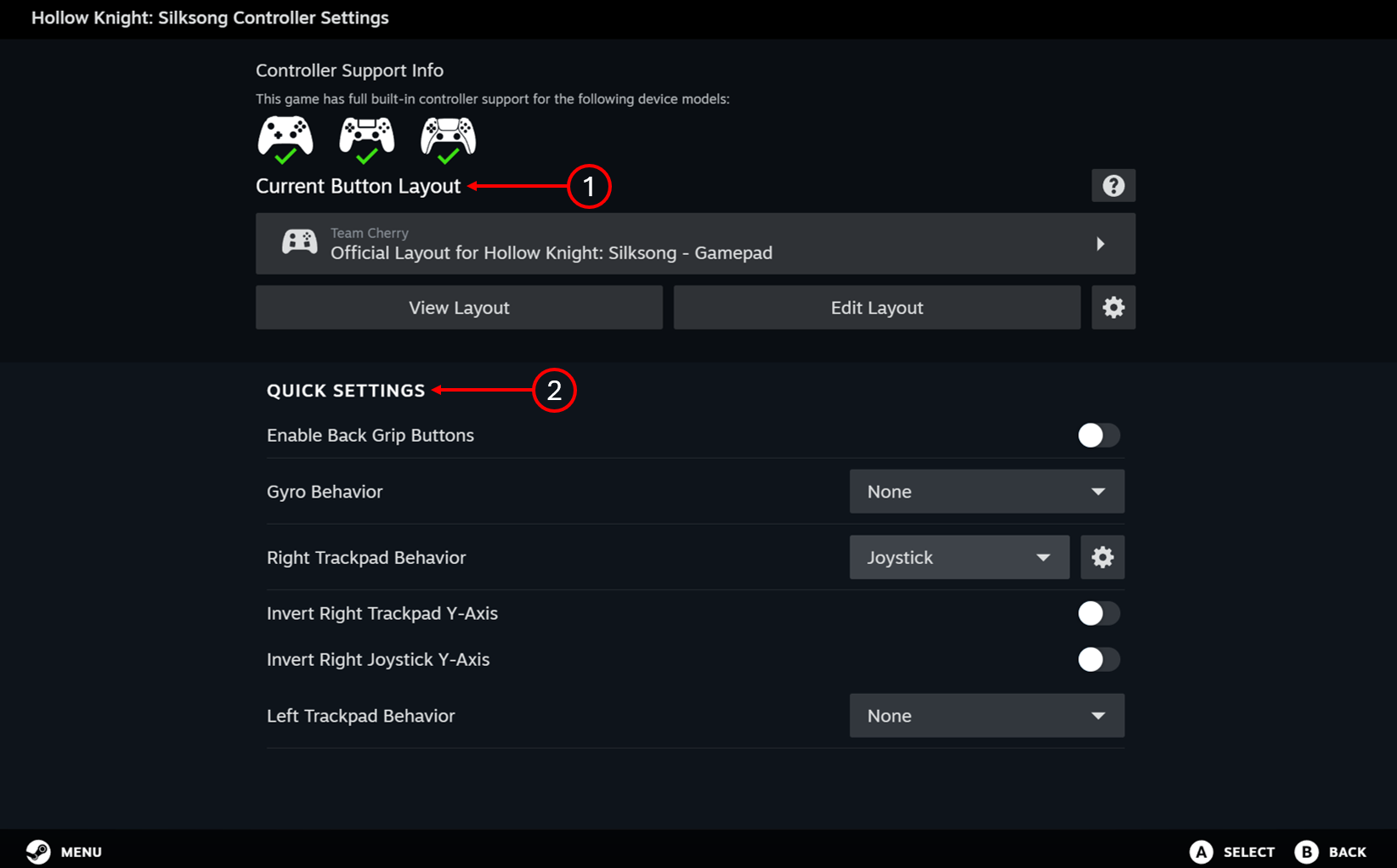Toggle Invert Right Joystick Y-Axis switch
The width and height of the screenshot is (1397, 868).
(1099, 660)
